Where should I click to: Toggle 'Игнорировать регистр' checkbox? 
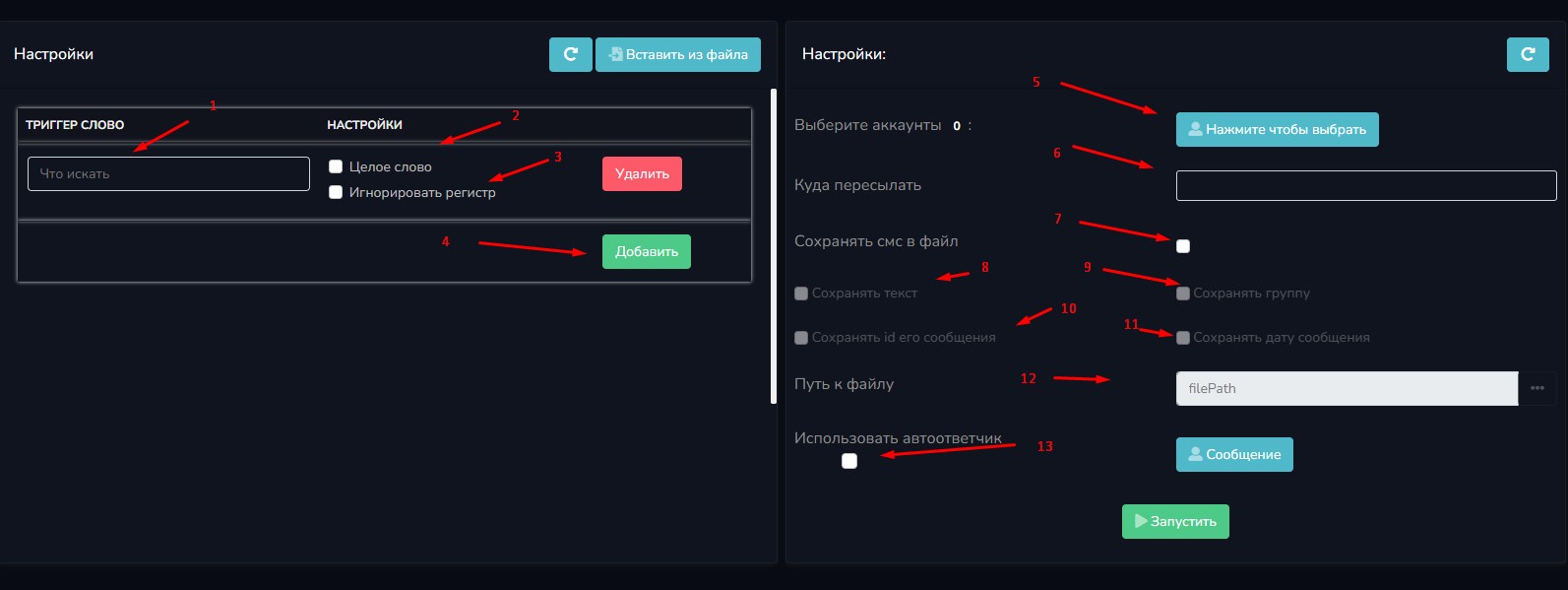click(336, 192)
